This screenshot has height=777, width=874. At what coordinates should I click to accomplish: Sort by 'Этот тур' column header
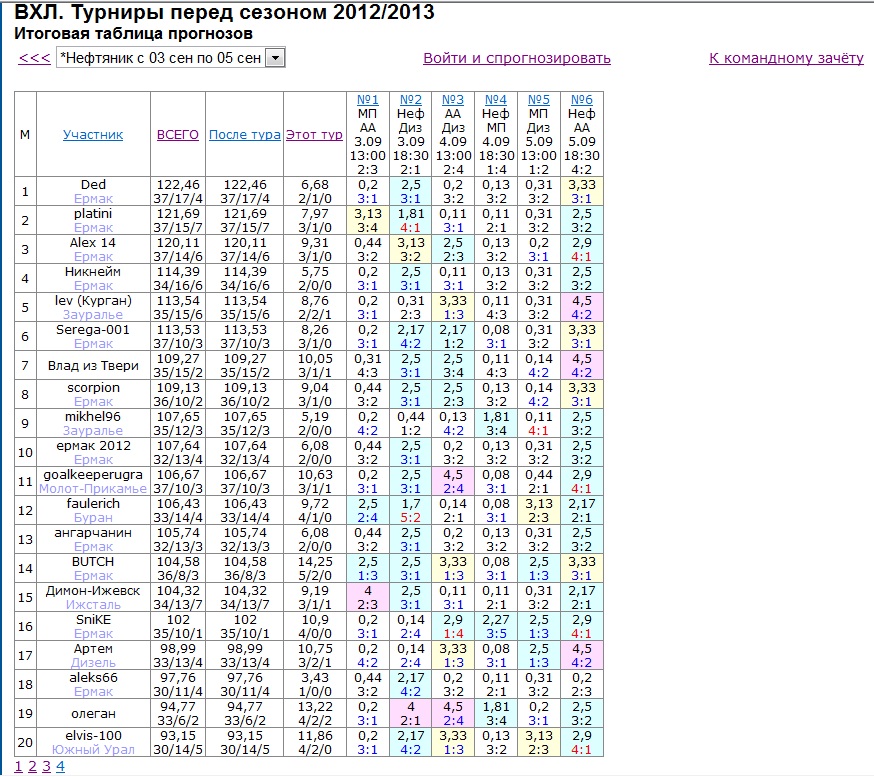click(x=314, y=135)
